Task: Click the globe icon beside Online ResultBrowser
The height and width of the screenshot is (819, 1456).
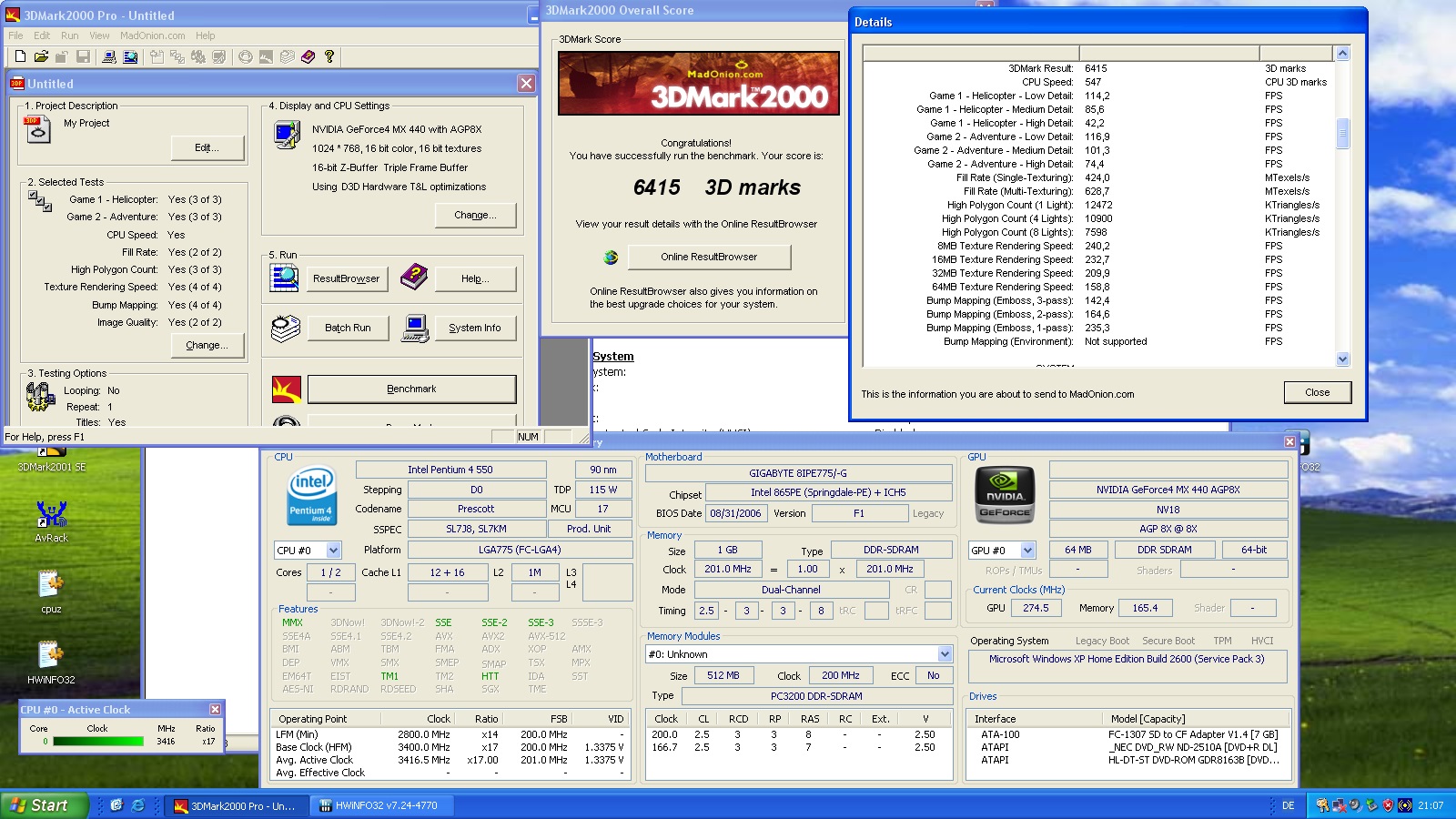Action: click(x=611, y=258)
